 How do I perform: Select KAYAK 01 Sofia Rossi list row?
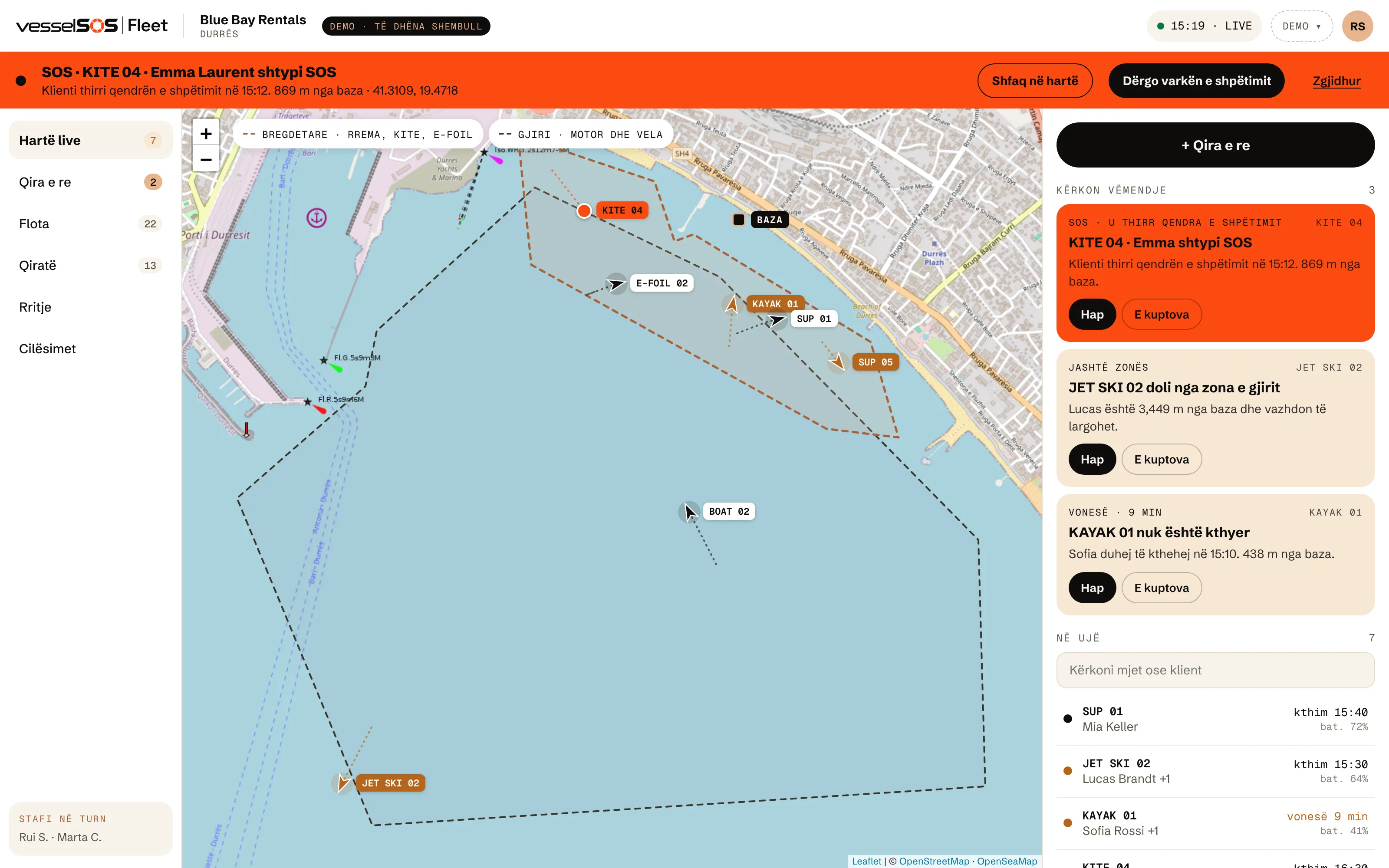pyautogui.click(x=1215, y=823)
